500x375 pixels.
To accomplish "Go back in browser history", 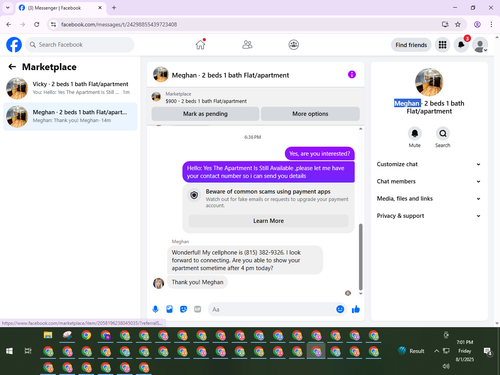I will pos(9,24).
